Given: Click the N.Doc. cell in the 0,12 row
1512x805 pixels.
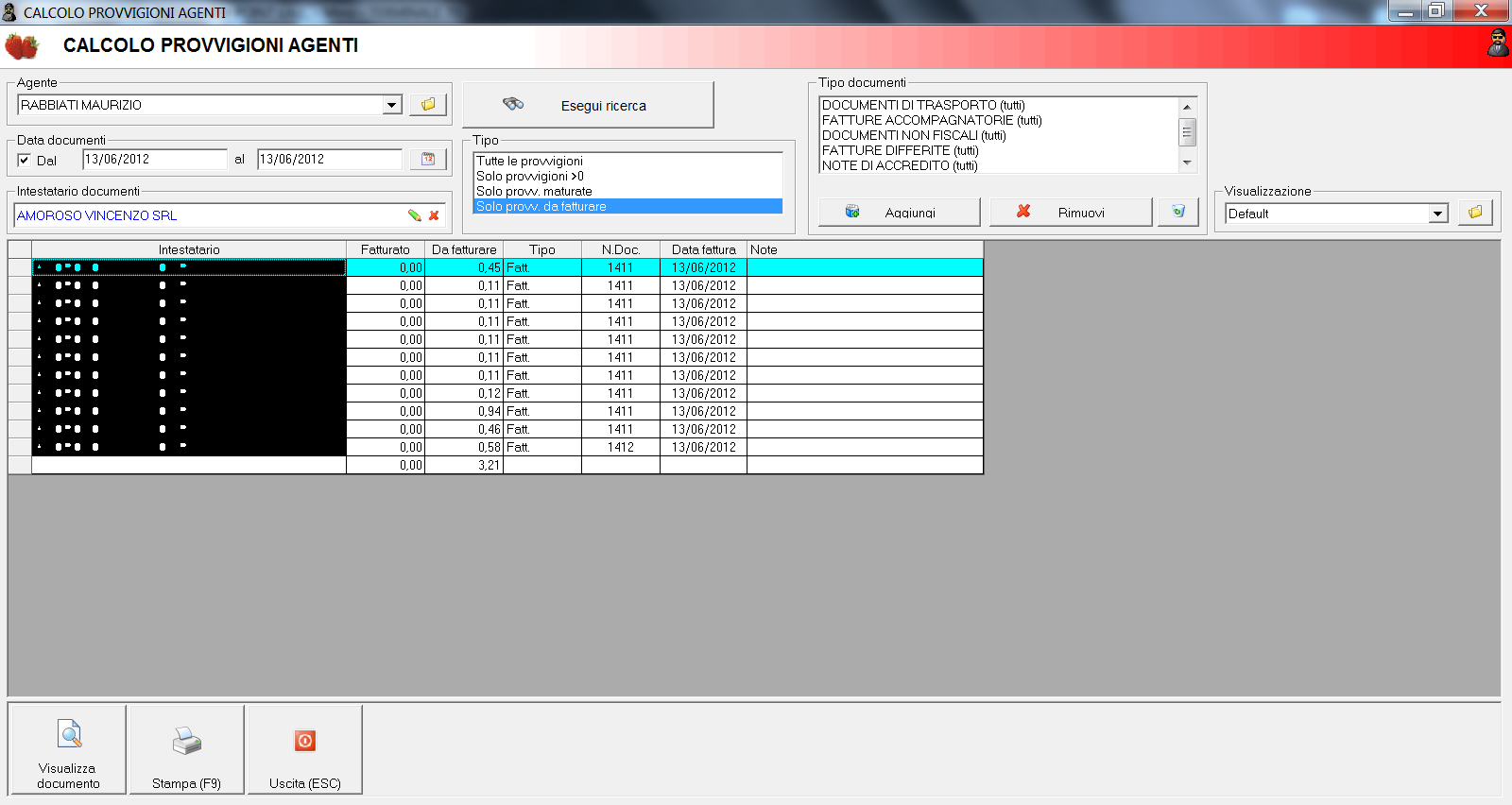Looking at the screenshot, I should [x=621, y=393].
